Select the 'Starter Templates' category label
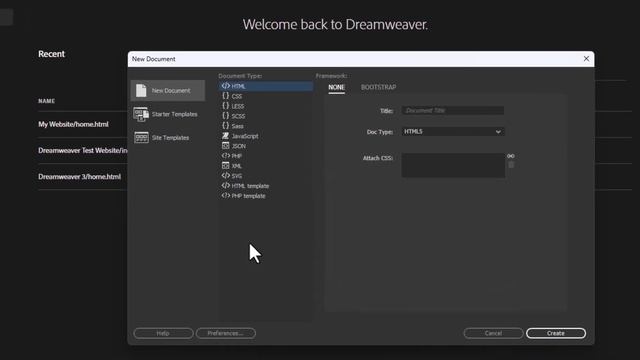Viewport: 640px width, 360px height. [x=175, y=114]
